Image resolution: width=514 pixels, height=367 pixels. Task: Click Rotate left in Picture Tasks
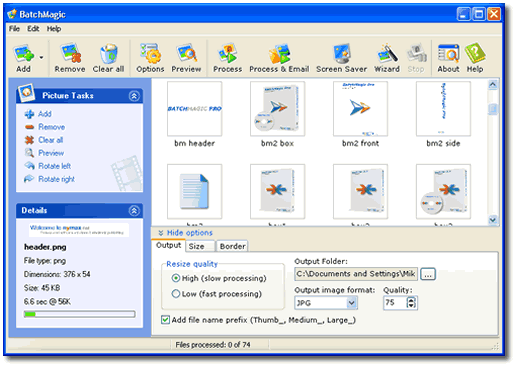click(55, 166)
